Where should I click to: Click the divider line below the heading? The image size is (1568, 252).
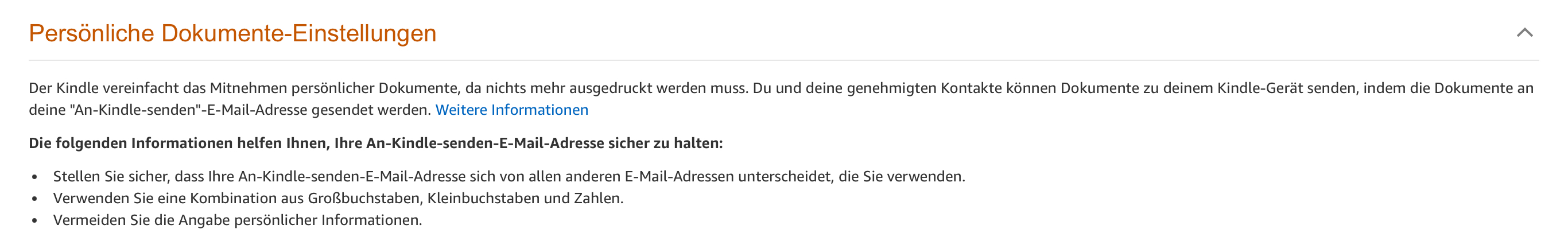click(783, 60)
